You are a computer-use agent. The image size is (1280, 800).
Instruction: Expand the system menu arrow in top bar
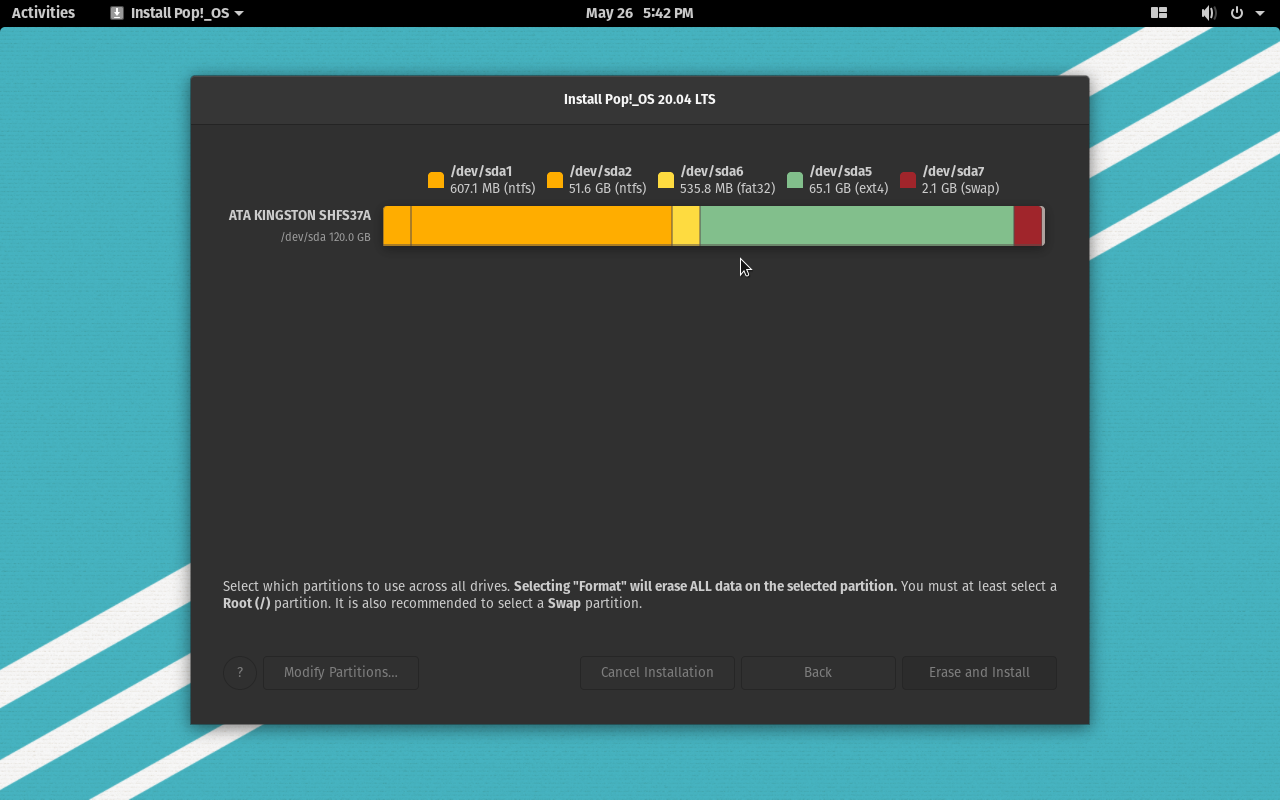(x=1260, y=13)
